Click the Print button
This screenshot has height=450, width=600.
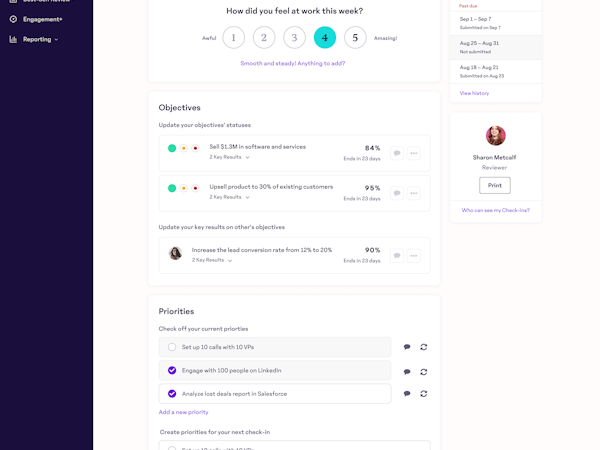pyautogui.click(x=495, y=185)
